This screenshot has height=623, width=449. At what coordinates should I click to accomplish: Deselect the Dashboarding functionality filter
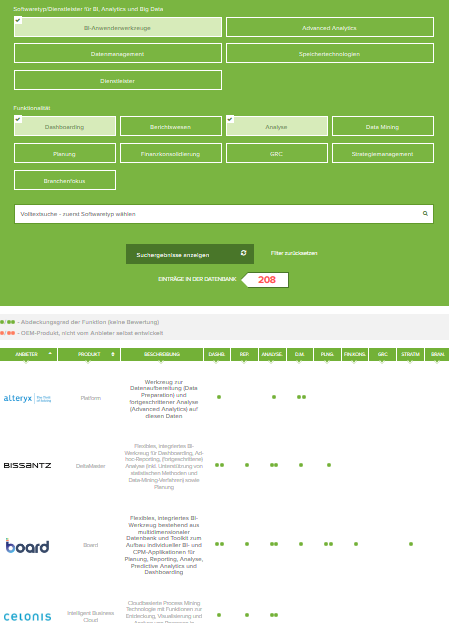click(x=65, y=126)
